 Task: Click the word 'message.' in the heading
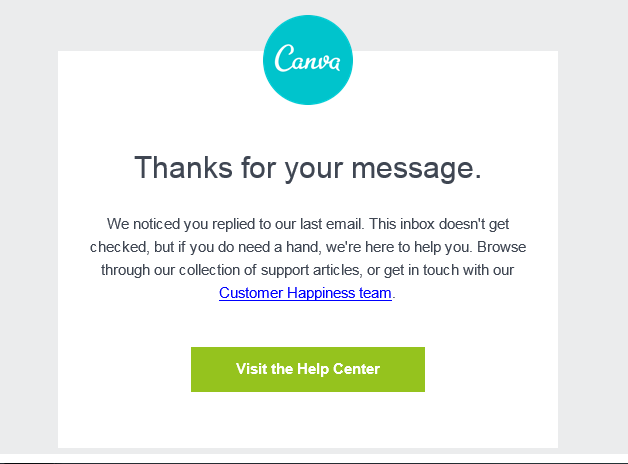point(417,168)
